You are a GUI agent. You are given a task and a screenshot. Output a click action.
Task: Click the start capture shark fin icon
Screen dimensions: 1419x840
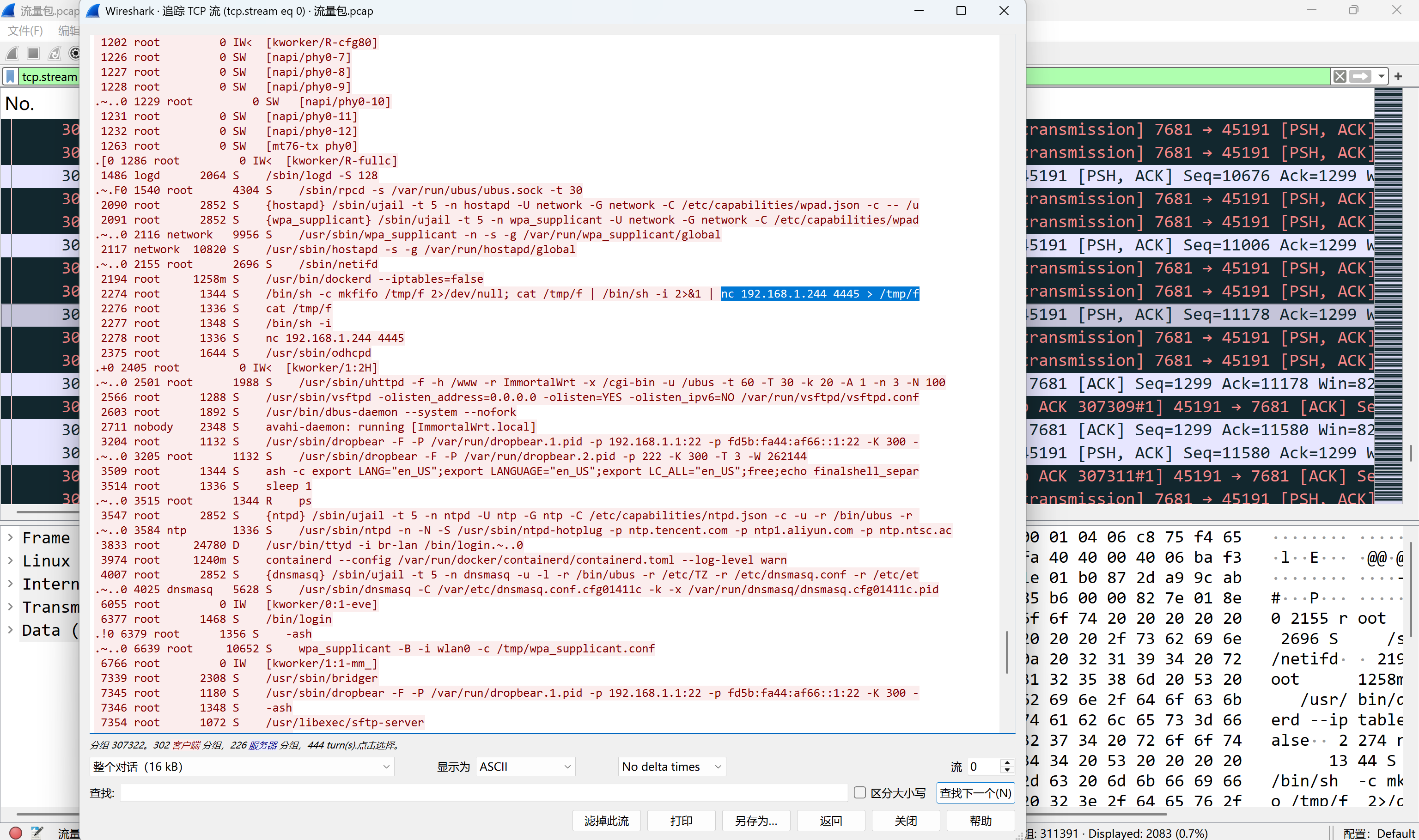click(x=12, y=53)
